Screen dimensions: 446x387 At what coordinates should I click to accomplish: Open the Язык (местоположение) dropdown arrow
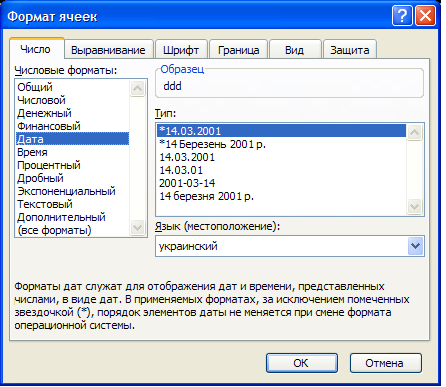(415, 246)
